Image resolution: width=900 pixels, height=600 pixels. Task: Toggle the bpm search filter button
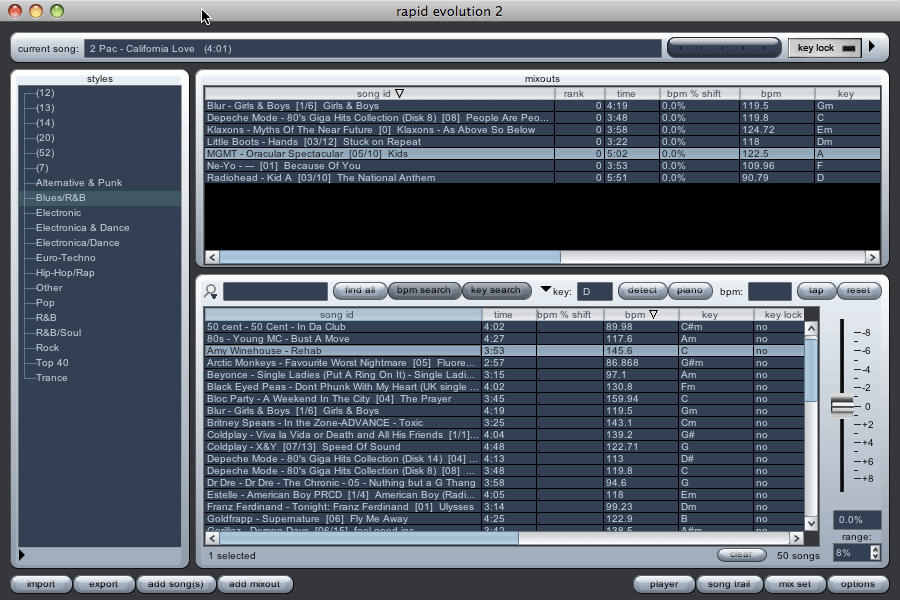click(x=423, y=291)
